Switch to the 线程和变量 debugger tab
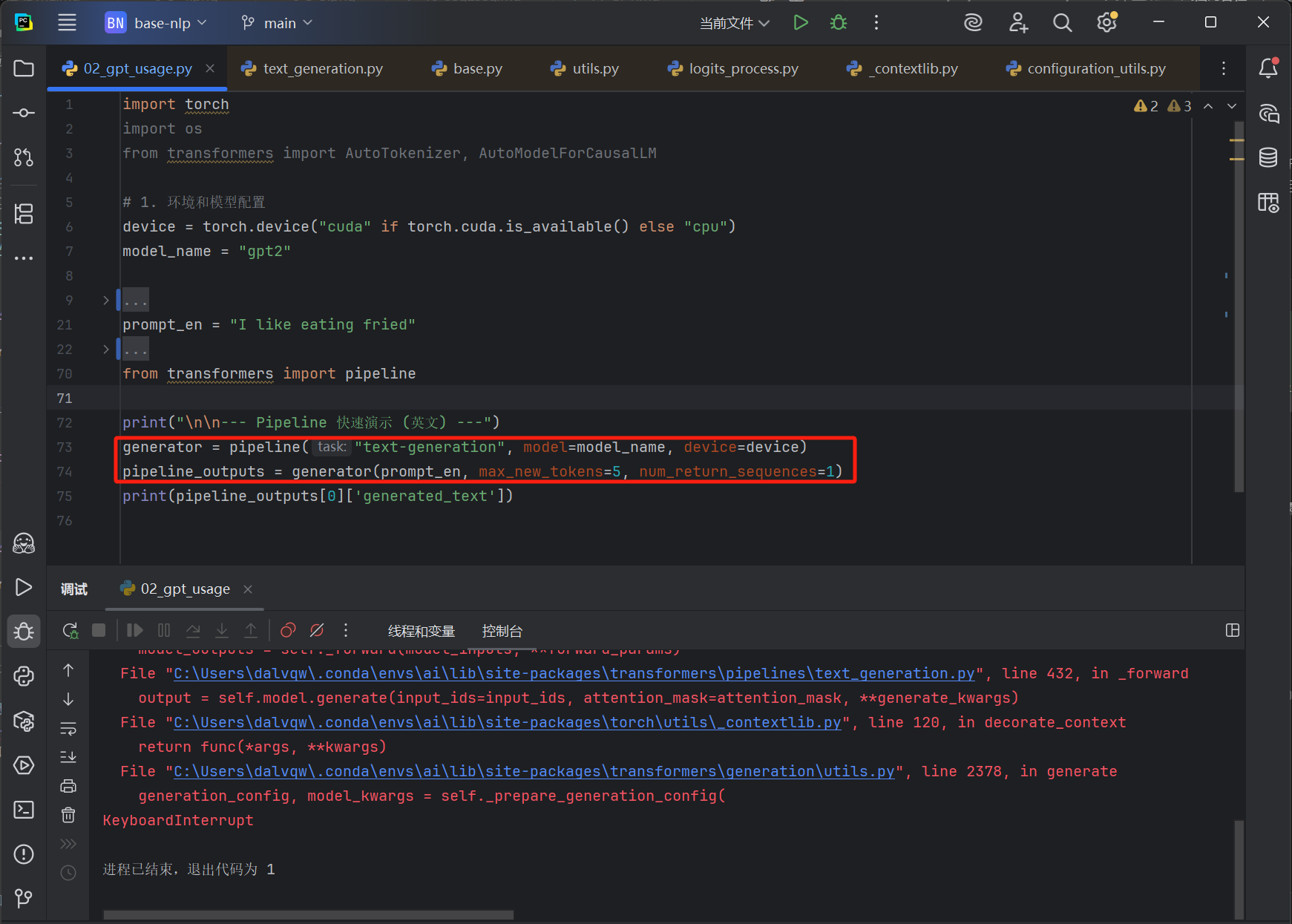The height and width of the screenshot is (924, 1292). click(x=421, y=631)
